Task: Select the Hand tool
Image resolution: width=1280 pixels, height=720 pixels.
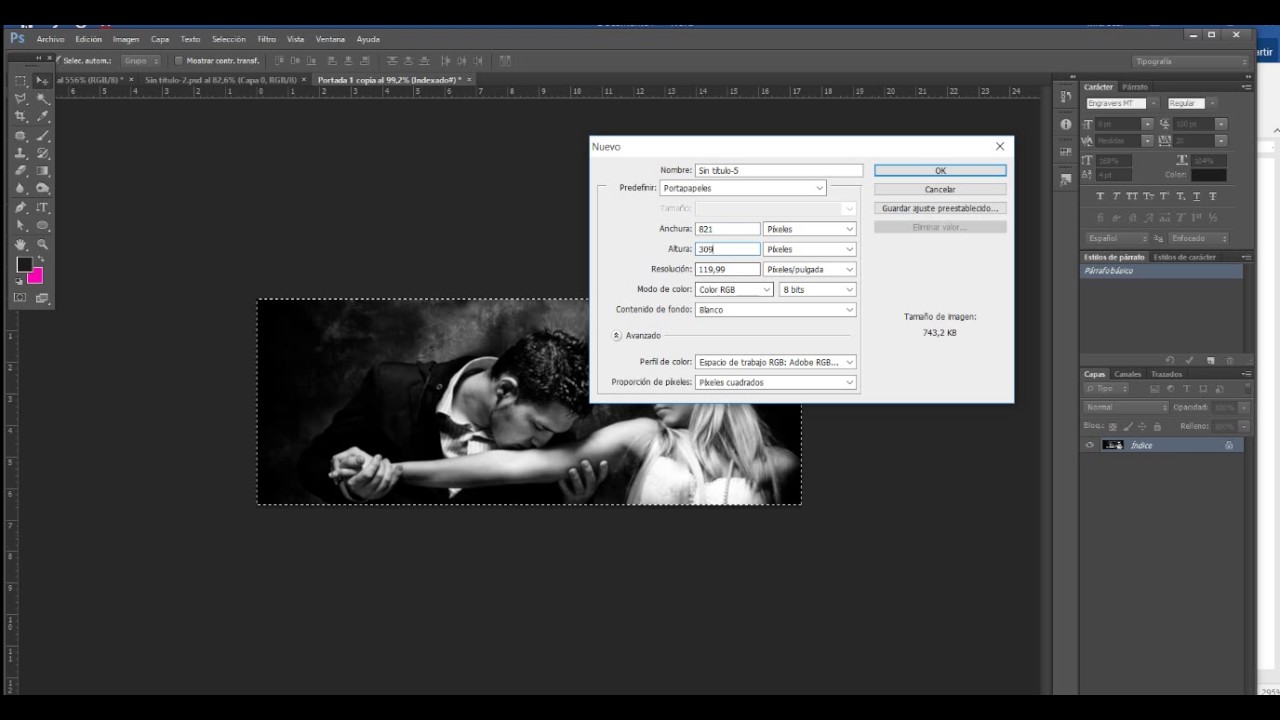Action: (20, 244)
